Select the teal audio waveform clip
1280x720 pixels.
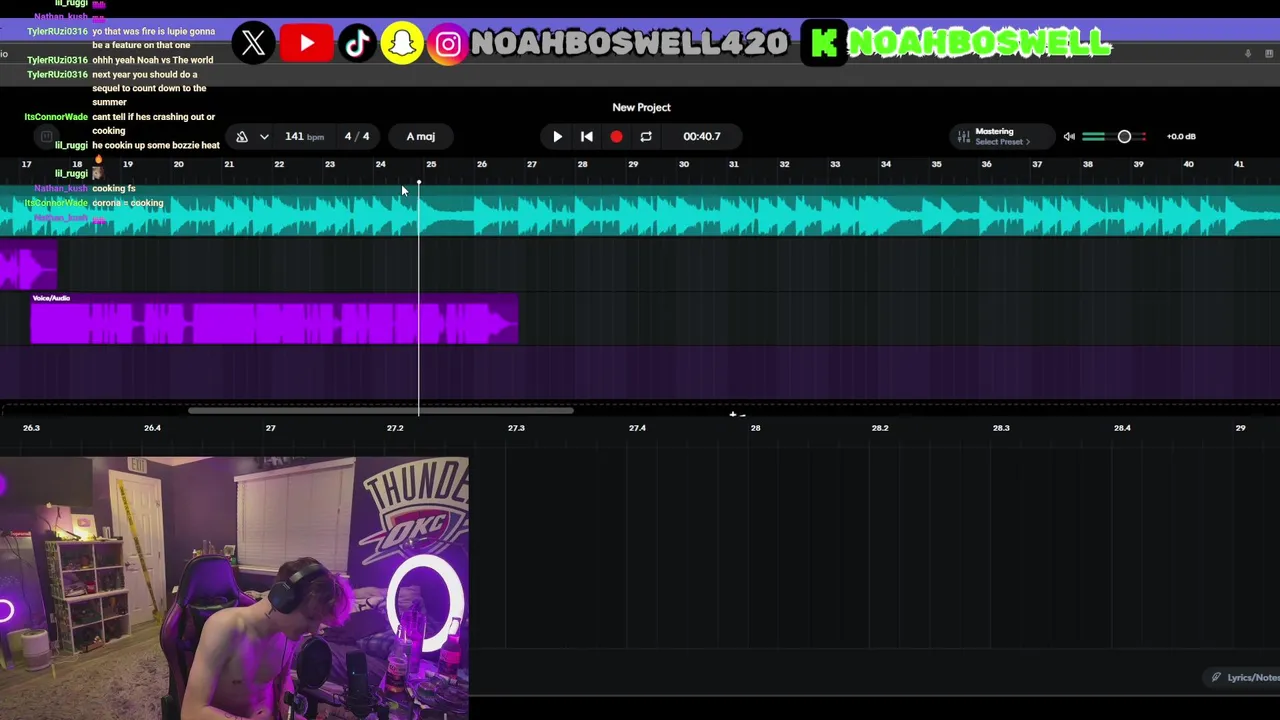640,212
